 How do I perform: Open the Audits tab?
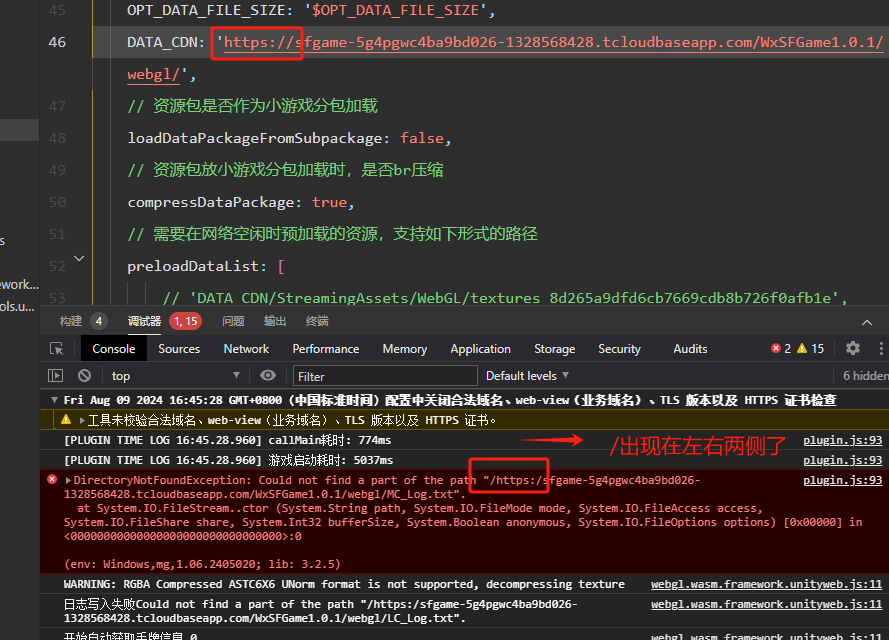coord(690,349)
